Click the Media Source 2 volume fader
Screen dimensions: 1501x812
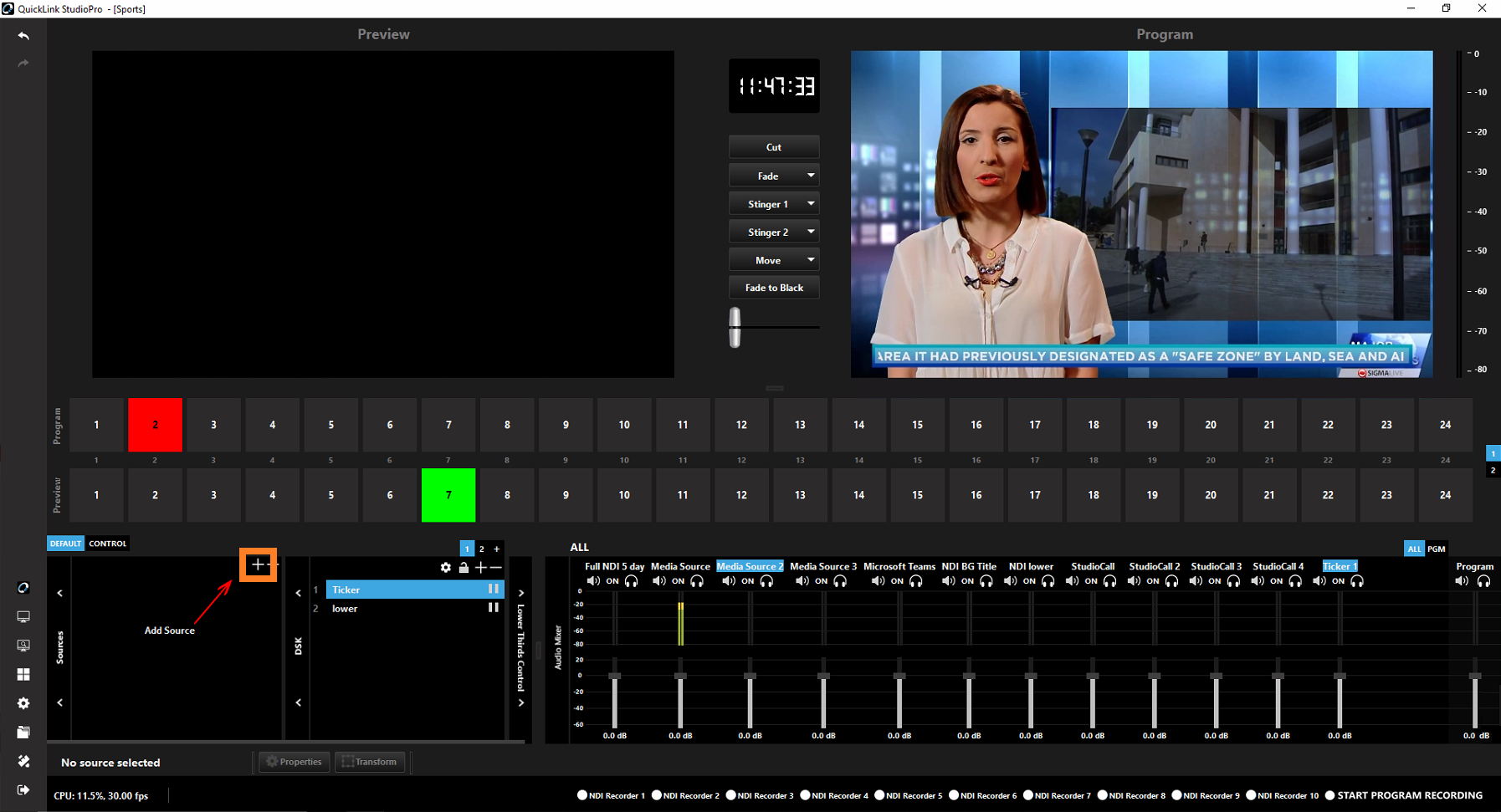(x=750, y=677)
